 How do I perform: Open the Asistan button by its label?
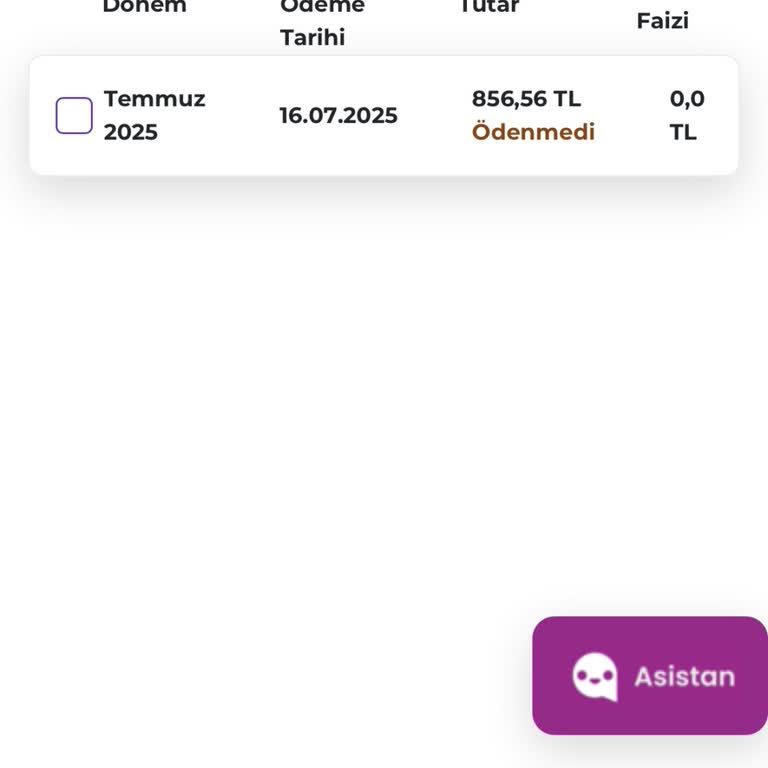coord(684,677)
